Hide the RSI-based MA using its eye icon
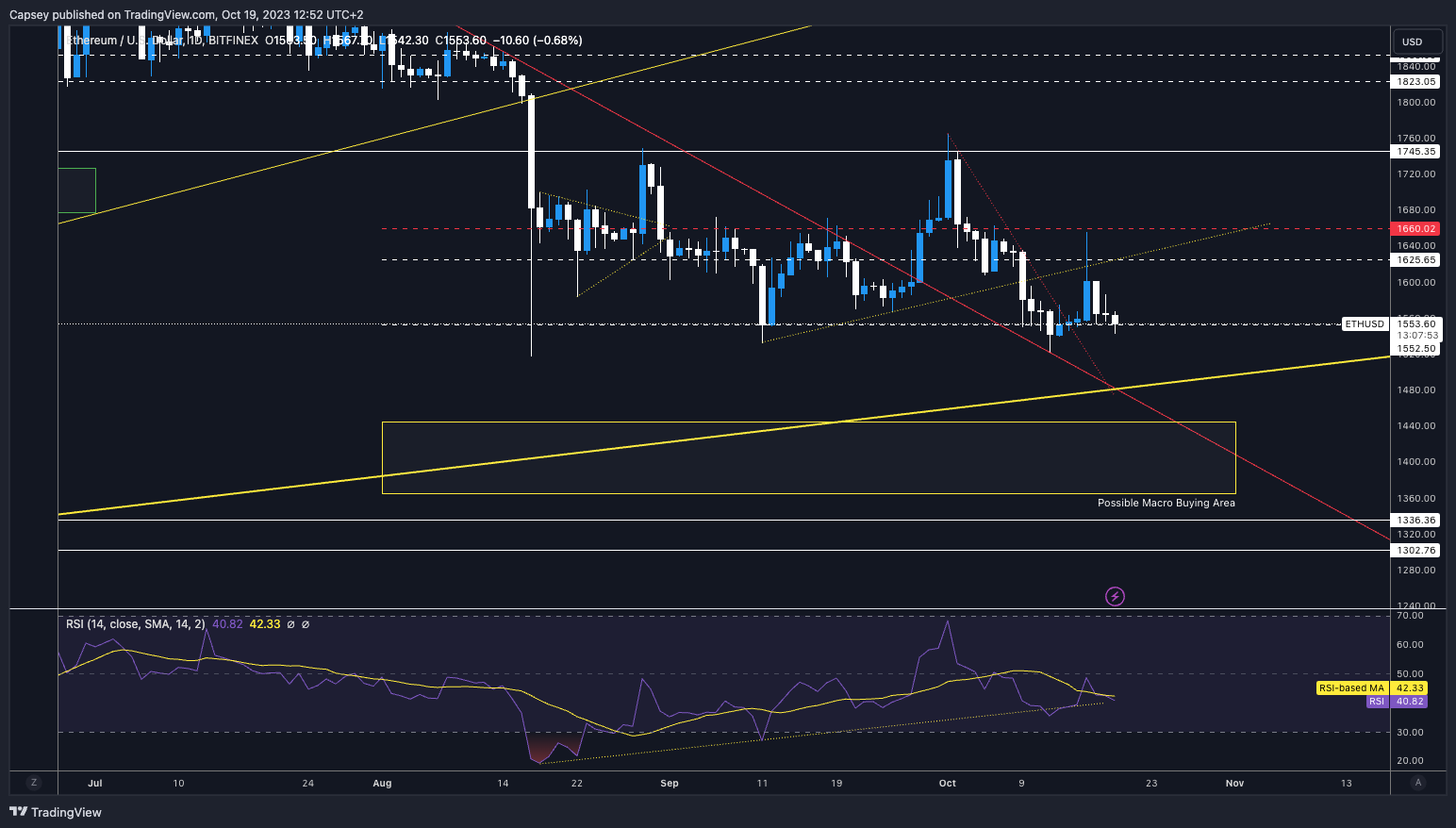The image size is (1456, 828). coord(306,624)
